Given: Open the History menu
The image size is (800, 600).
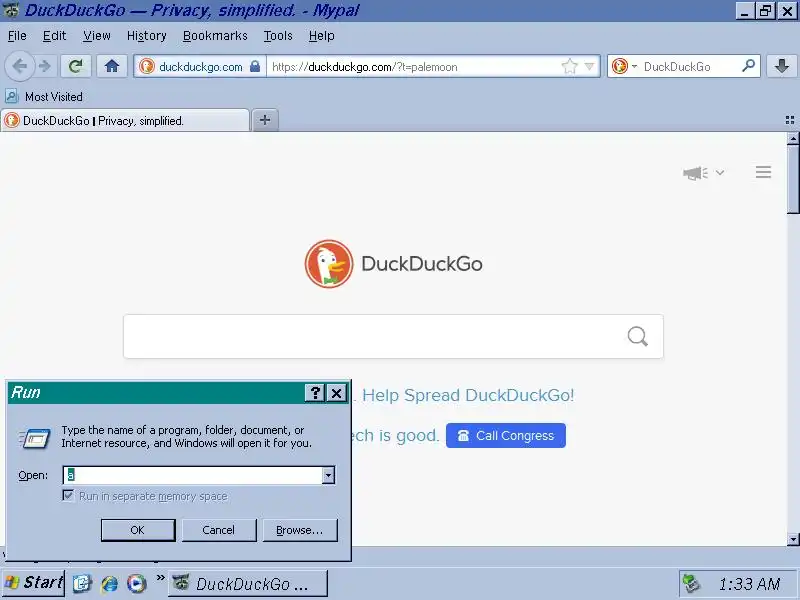Looking at the screenshot, I should pyautogui.click(x=146, y=36).
